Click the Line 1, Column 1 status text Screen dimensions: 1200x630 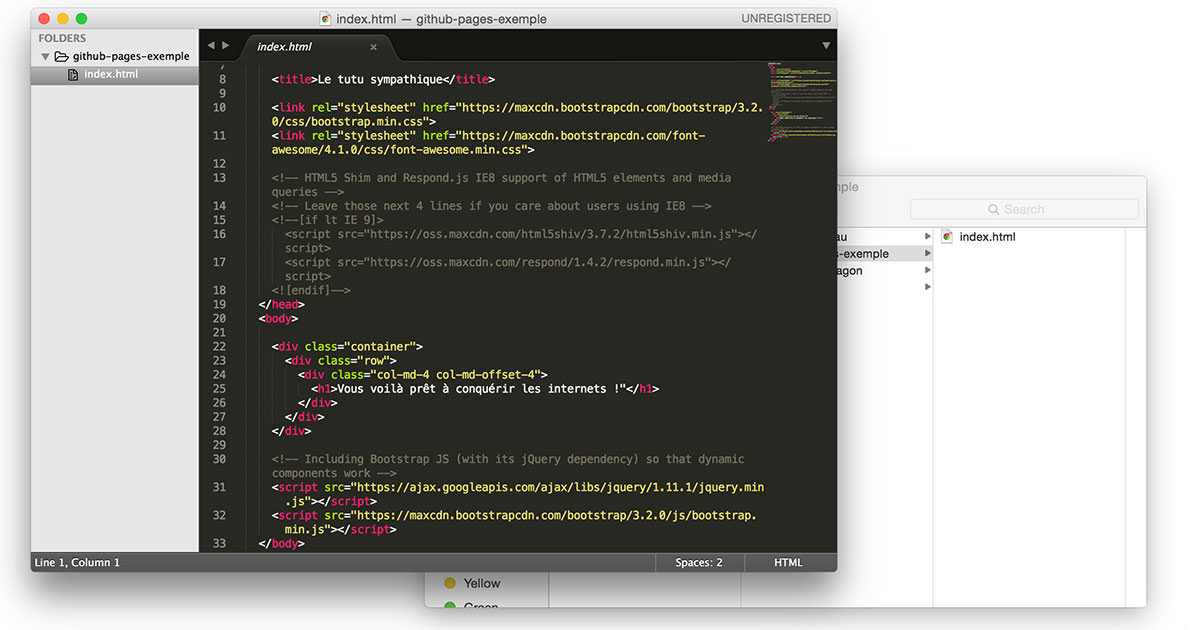tap(77, 562)
